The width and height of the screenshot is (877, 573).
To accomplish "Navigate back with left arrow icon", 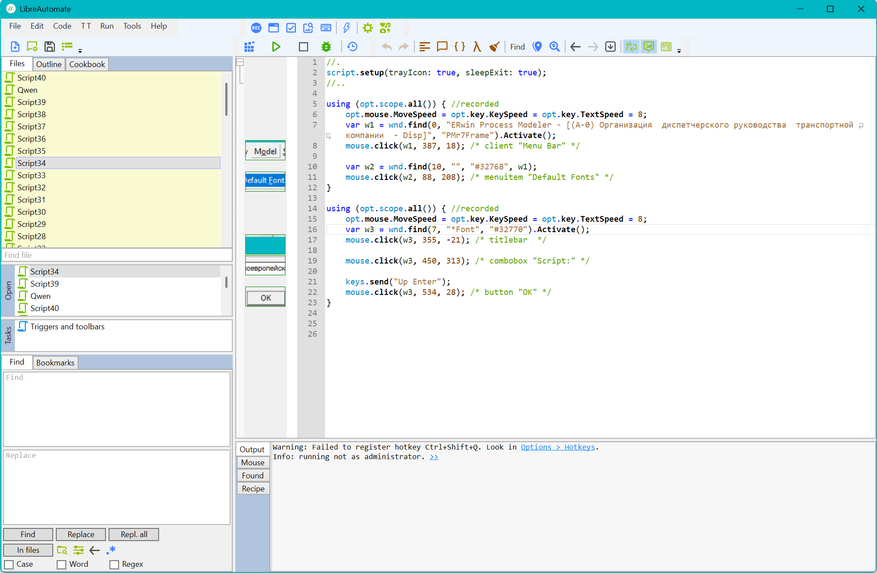I will point(576,46).
